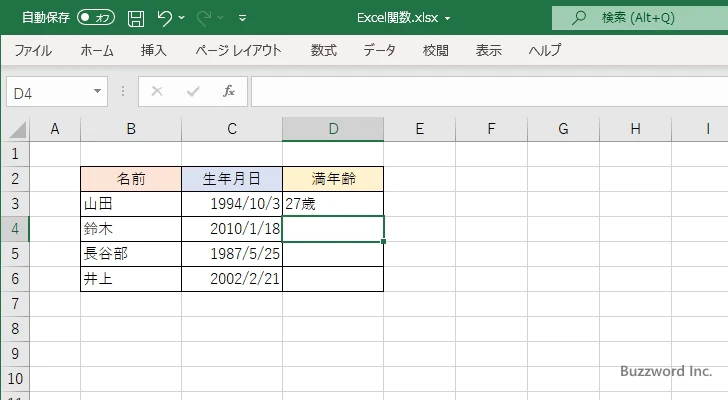728x400 pixels.
Task: Select the cell containing 山田
Action: point(131,204)
